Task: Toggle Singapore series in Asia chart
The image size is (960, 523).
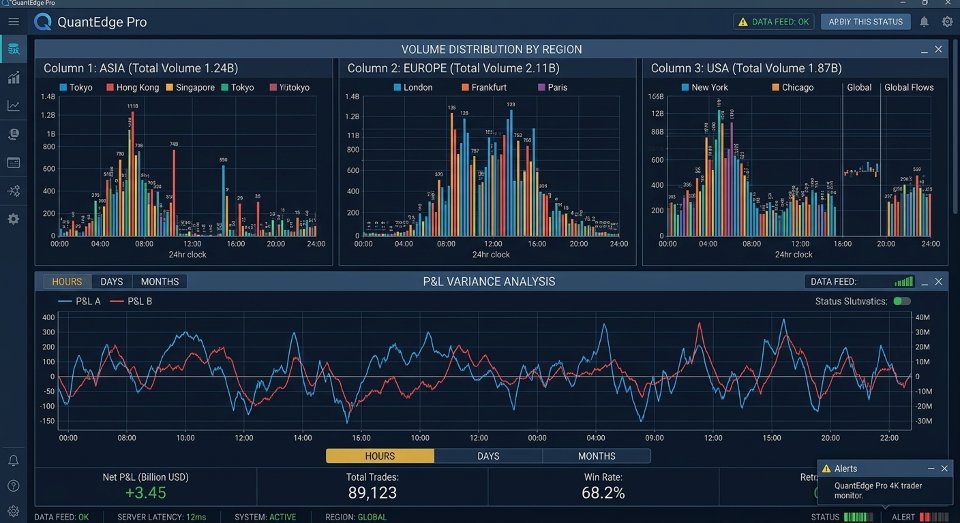Action: [190, 88]
